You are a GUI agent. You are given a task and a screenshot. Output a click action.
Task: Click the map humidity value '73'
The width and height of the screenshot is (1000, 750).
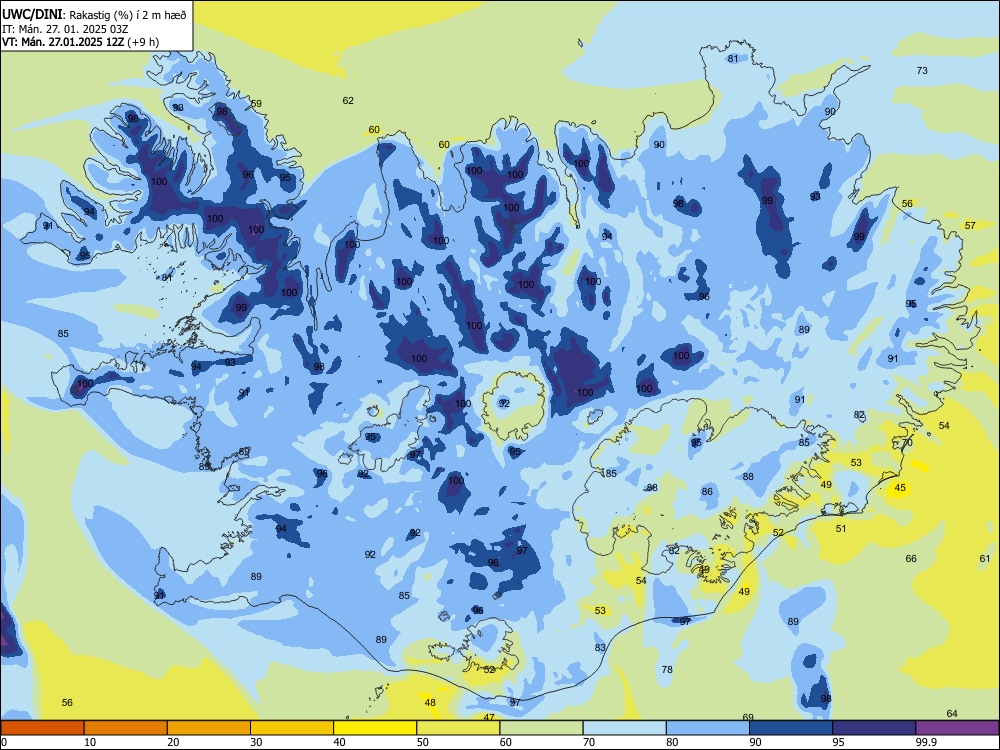[922, 71]
